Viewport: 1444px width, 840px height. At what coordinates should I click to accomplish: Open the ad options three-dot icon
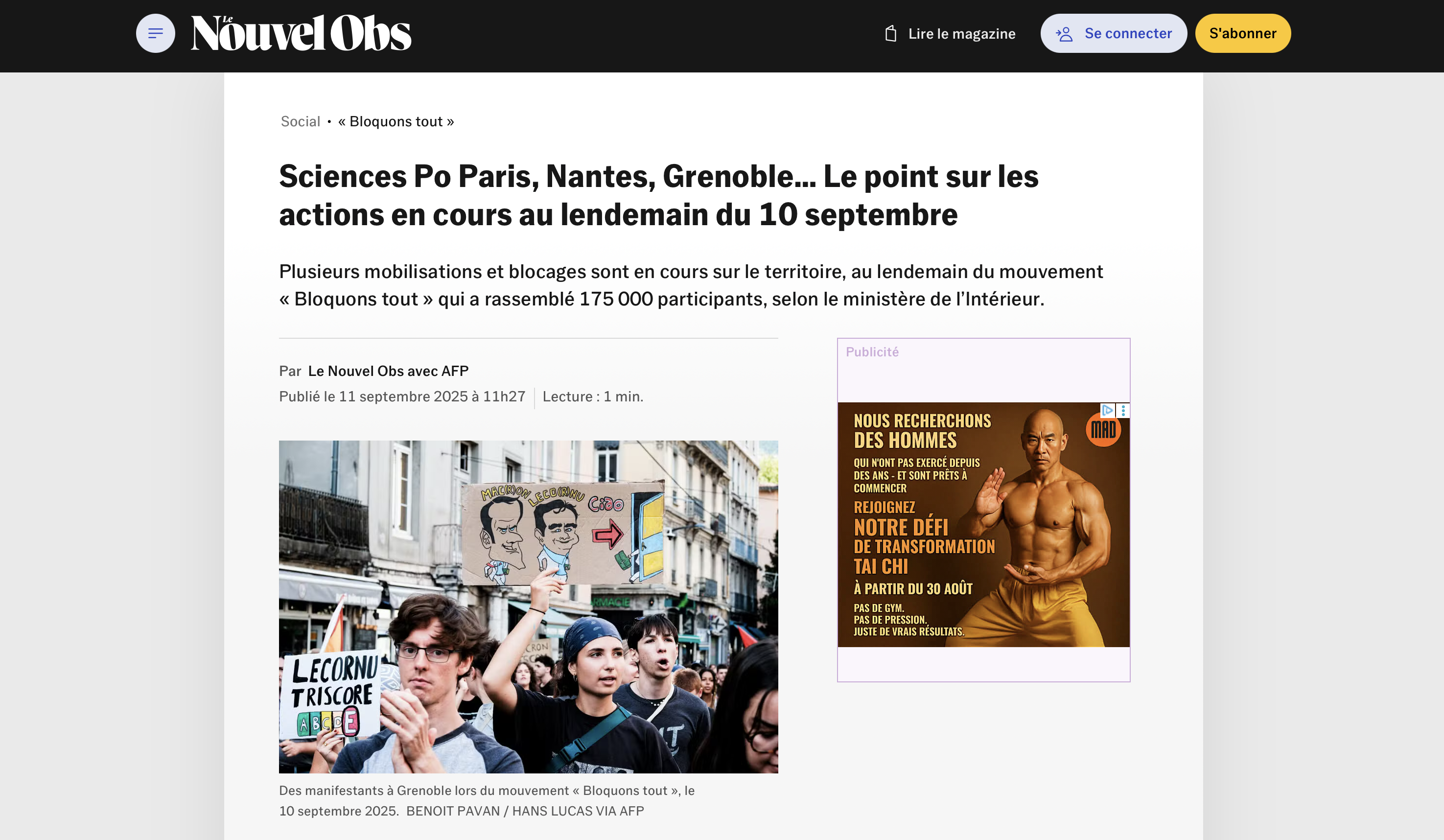point(1123,410)
